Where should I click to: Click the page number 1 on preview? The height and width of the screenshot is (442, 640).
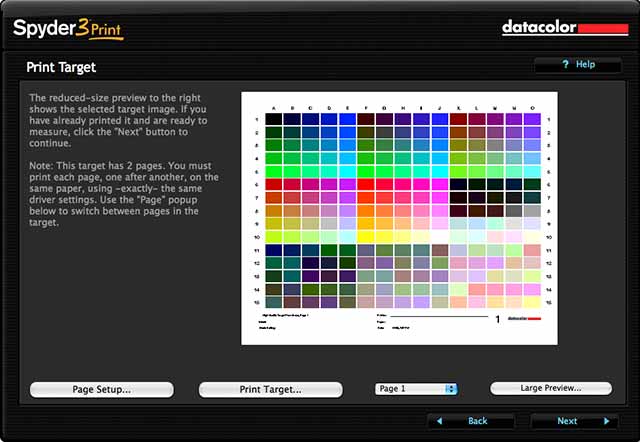click(x=498, y=319)
